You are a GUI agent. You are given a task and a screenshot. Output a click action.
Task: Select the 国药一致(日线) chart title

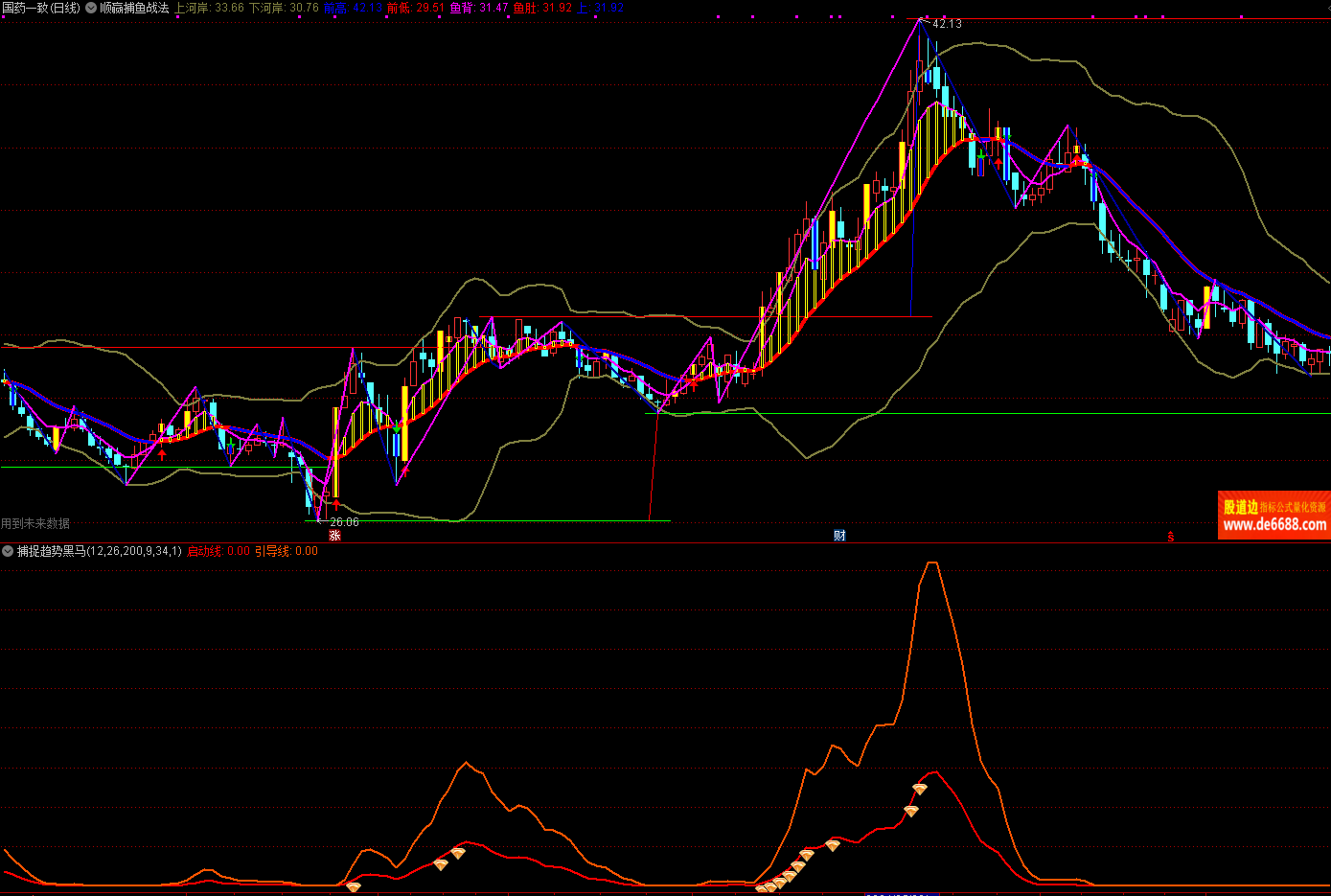[41, 8]
